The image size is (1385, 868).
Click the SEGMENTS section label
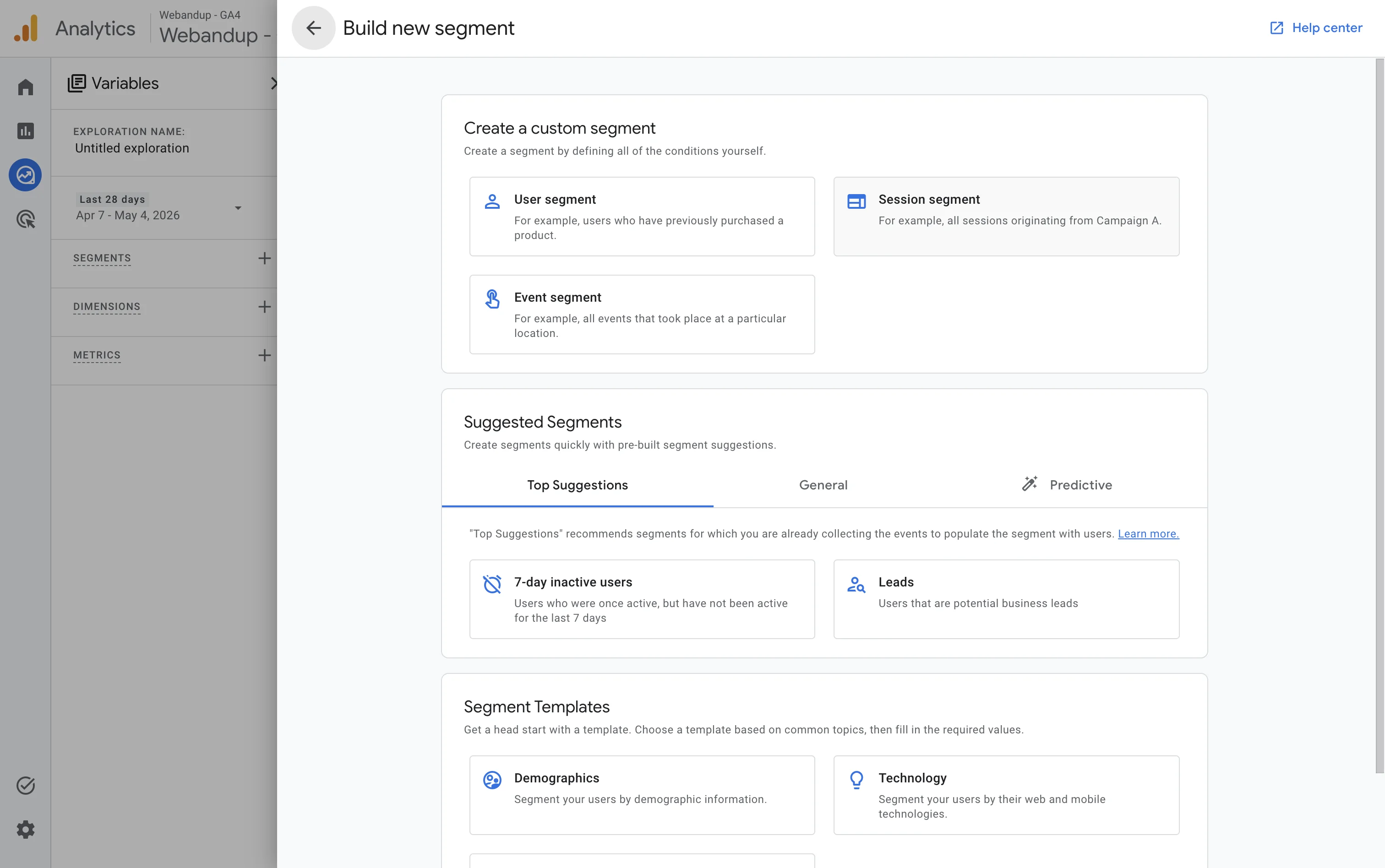click(x=102, y=258)
